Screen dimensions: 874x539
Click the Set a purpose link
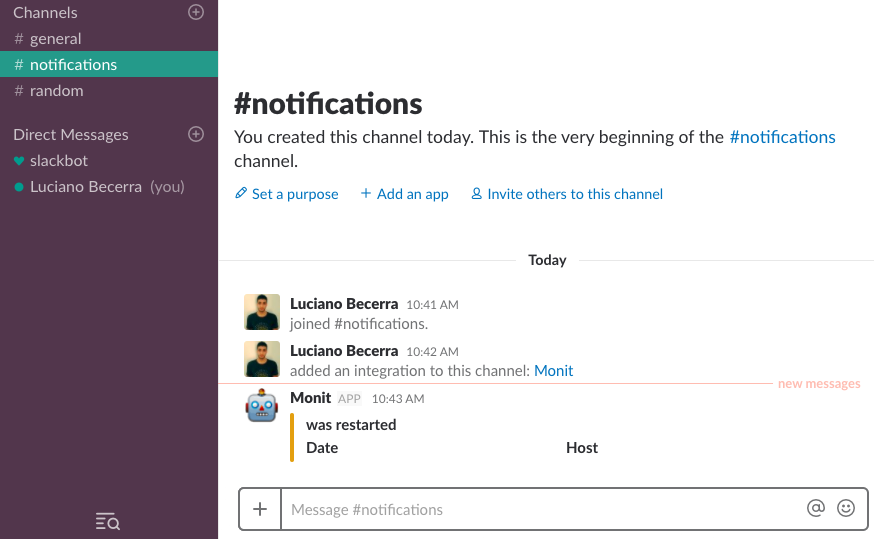tap(295, 194)
